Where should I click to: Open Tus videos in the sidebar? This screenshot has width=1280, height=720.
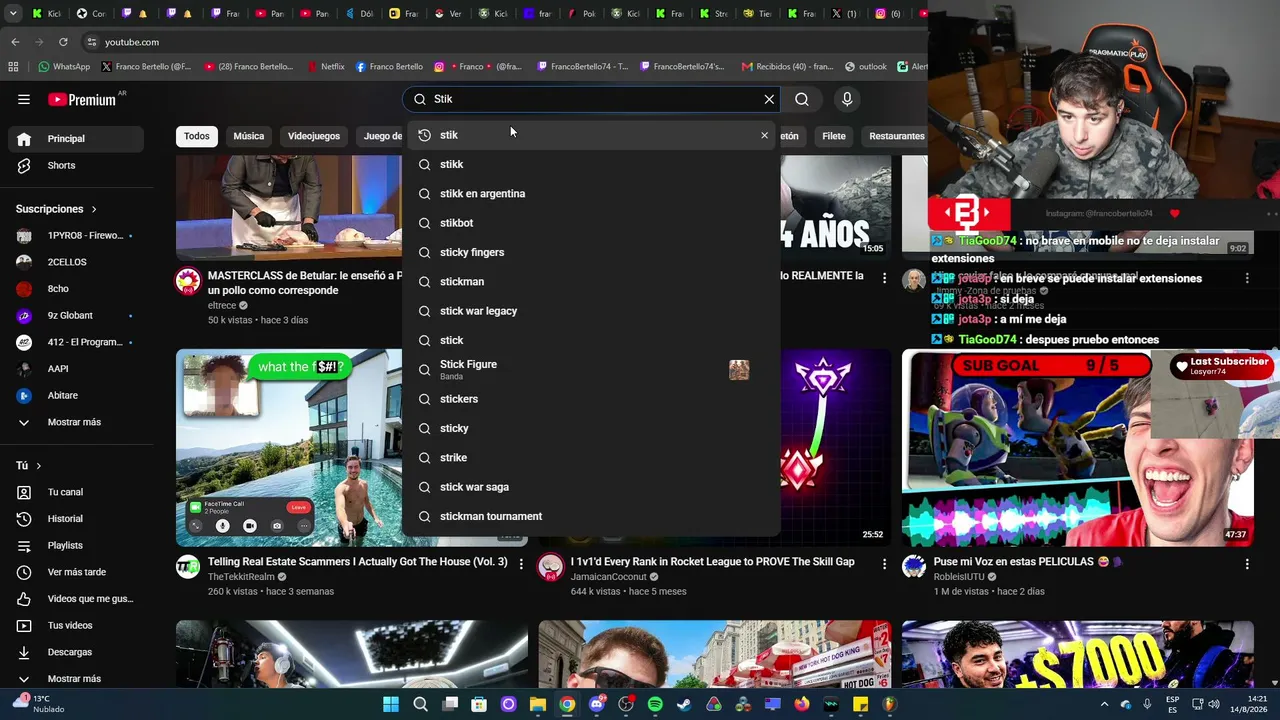78,625
